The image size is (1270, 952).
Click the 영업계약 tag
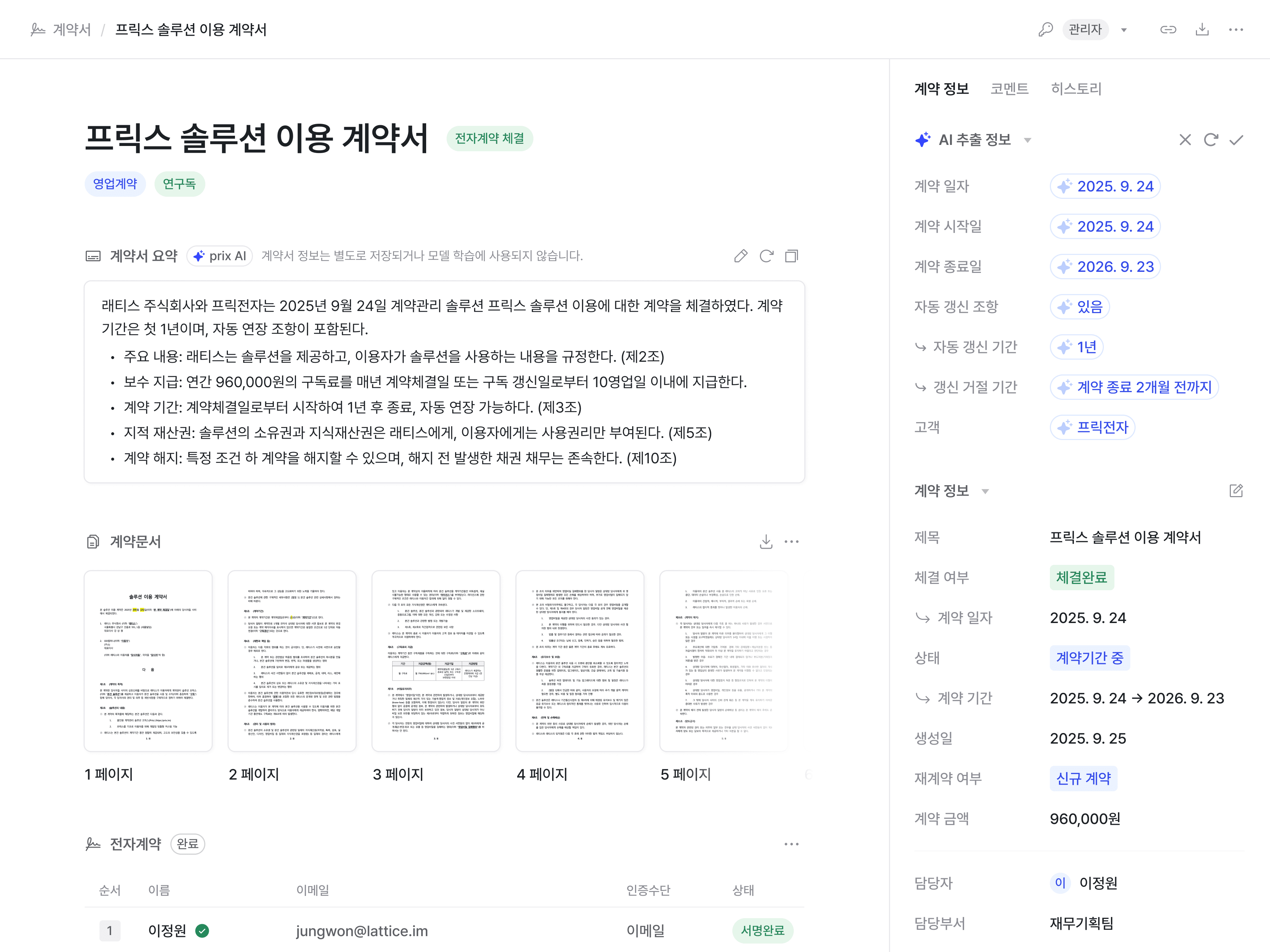point(115,184)
